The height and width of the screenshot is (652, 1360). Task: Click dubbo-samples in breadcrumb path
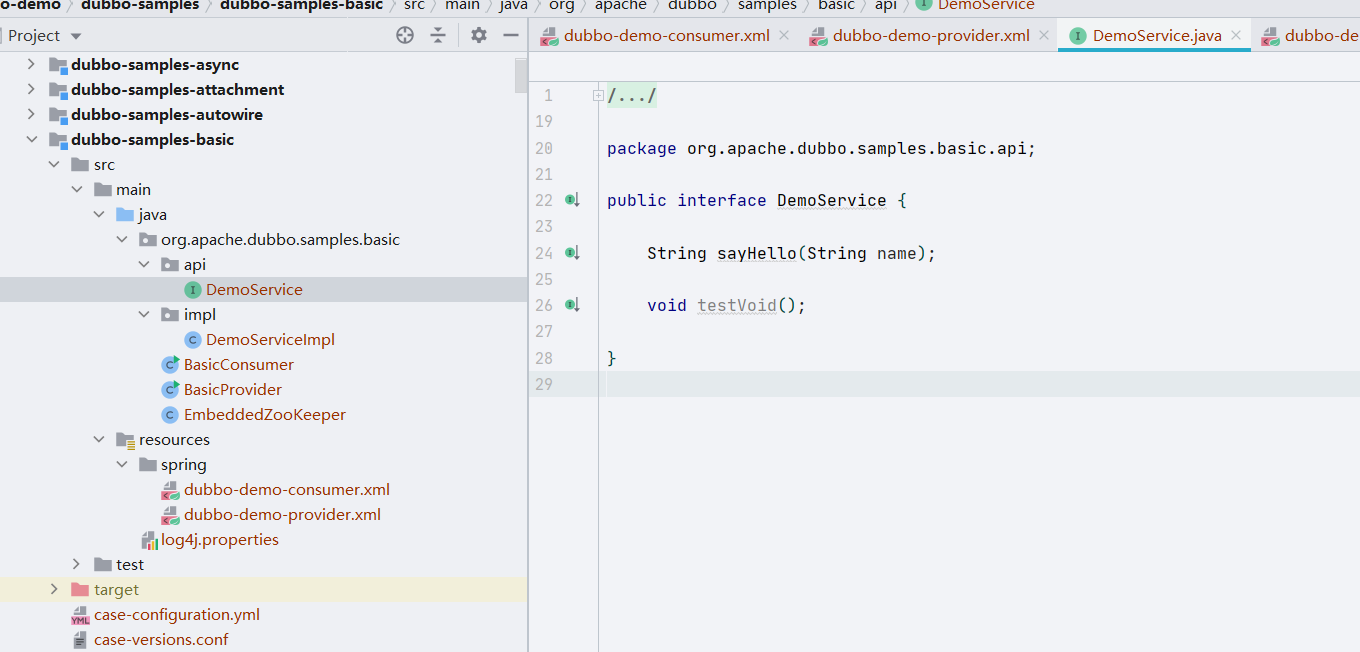[141, 5]
